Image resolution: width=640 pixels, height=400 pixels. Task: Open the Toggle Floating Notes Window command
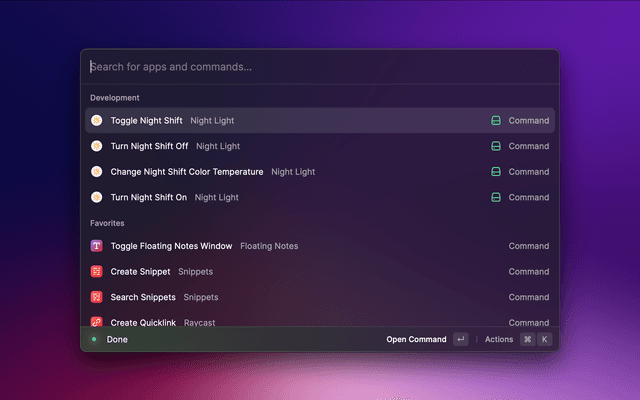(x=171, y=246)
